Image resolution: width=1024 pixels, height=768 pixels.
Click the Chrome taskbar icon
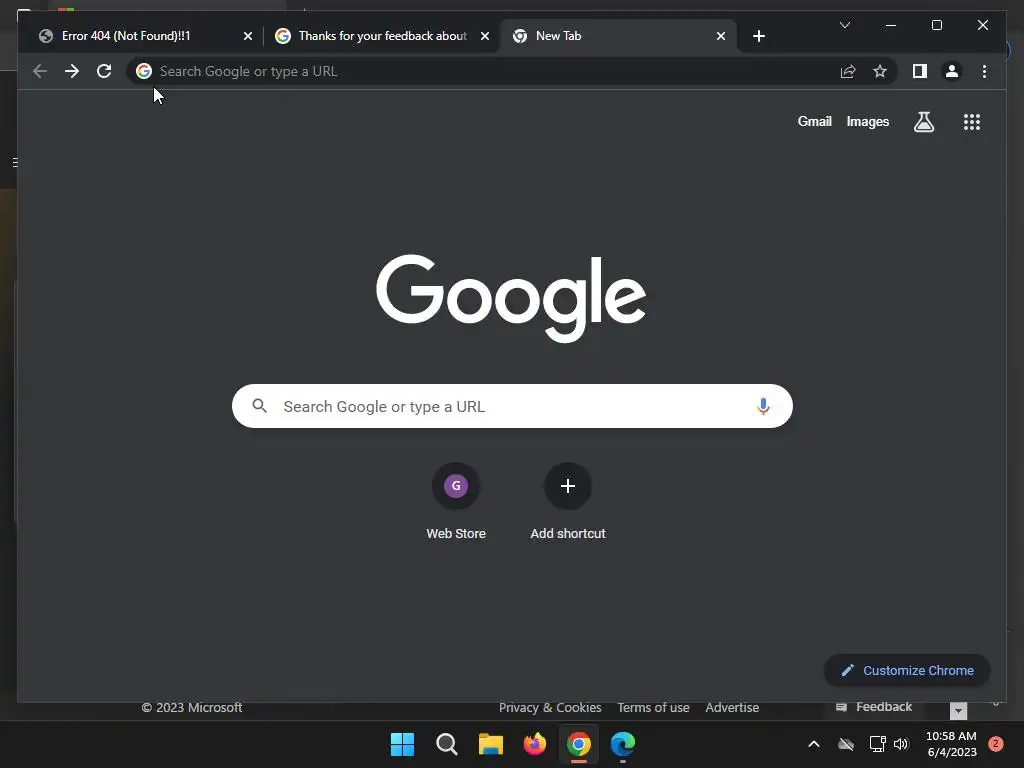tap(579, 744)
